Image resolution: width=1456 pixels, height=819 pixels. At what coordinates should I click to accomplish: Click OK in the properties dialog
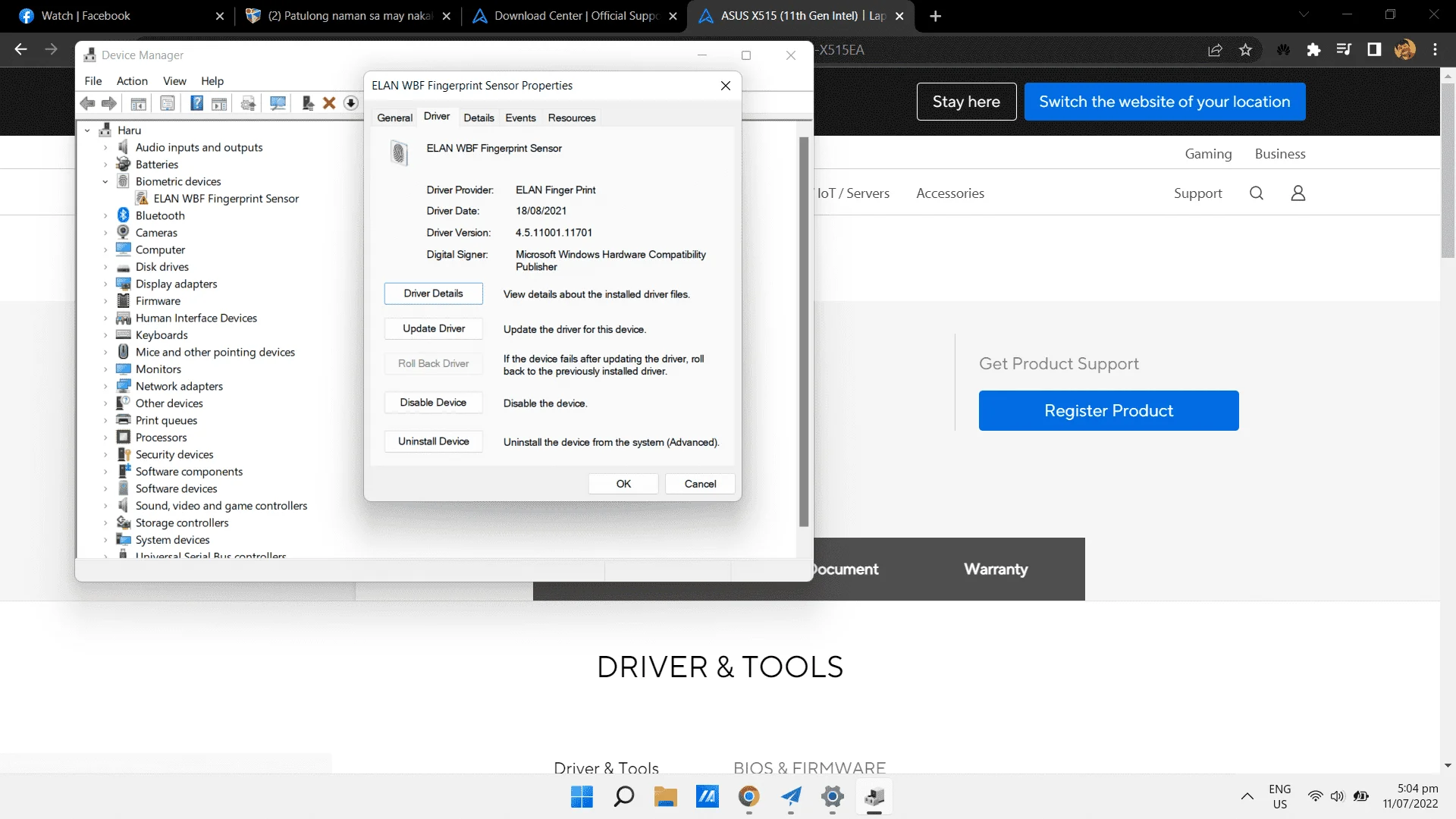623,484
